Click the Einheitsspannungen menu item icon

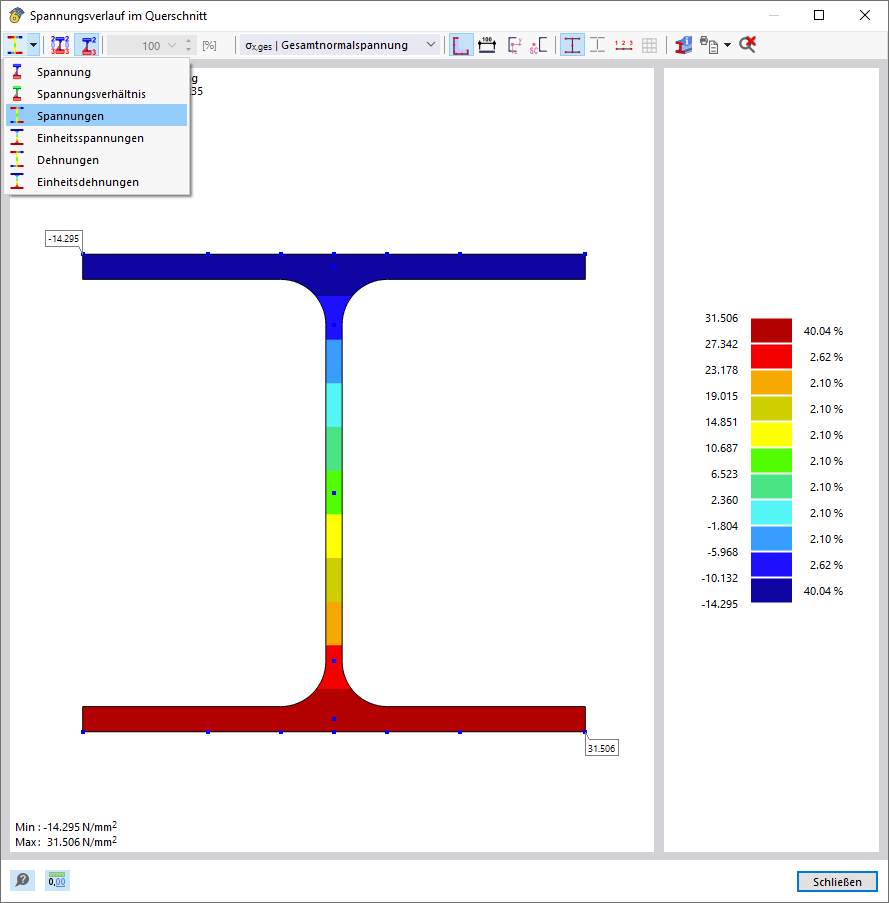coord(17,137)
